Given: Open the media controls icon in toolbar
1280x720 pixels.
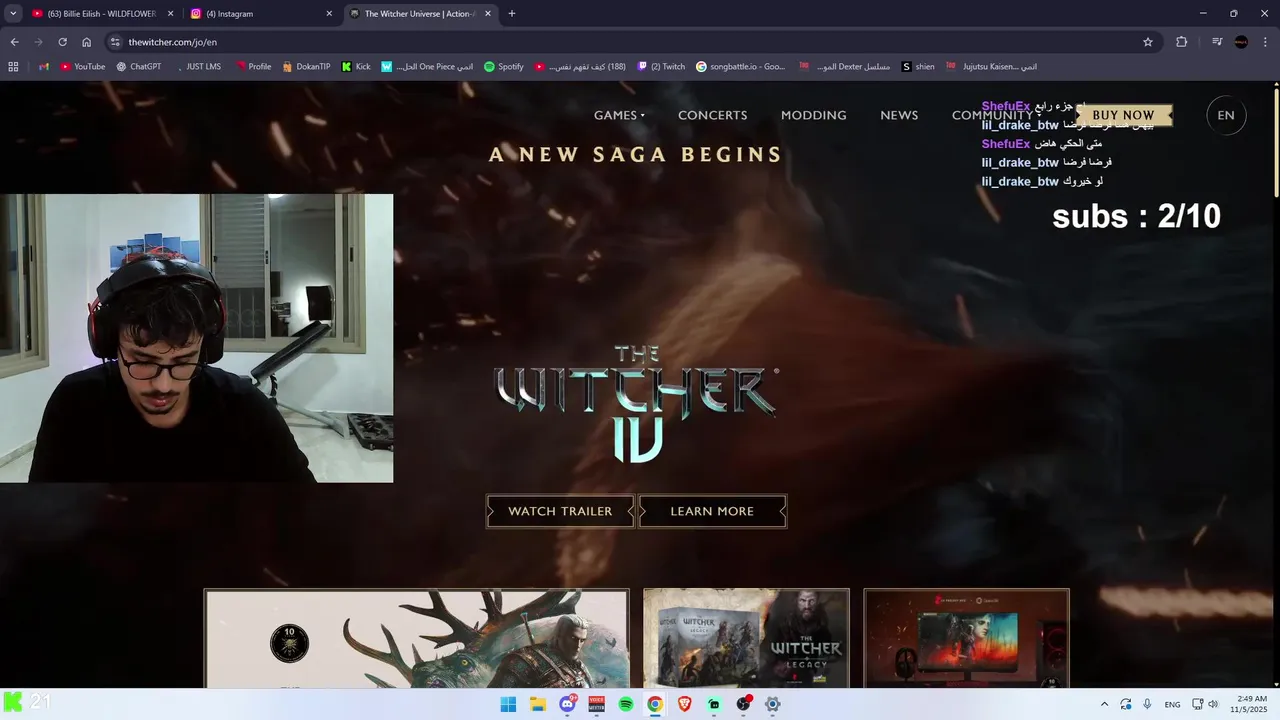Looking at the screenshot, I should click(x=1217, y=42).
